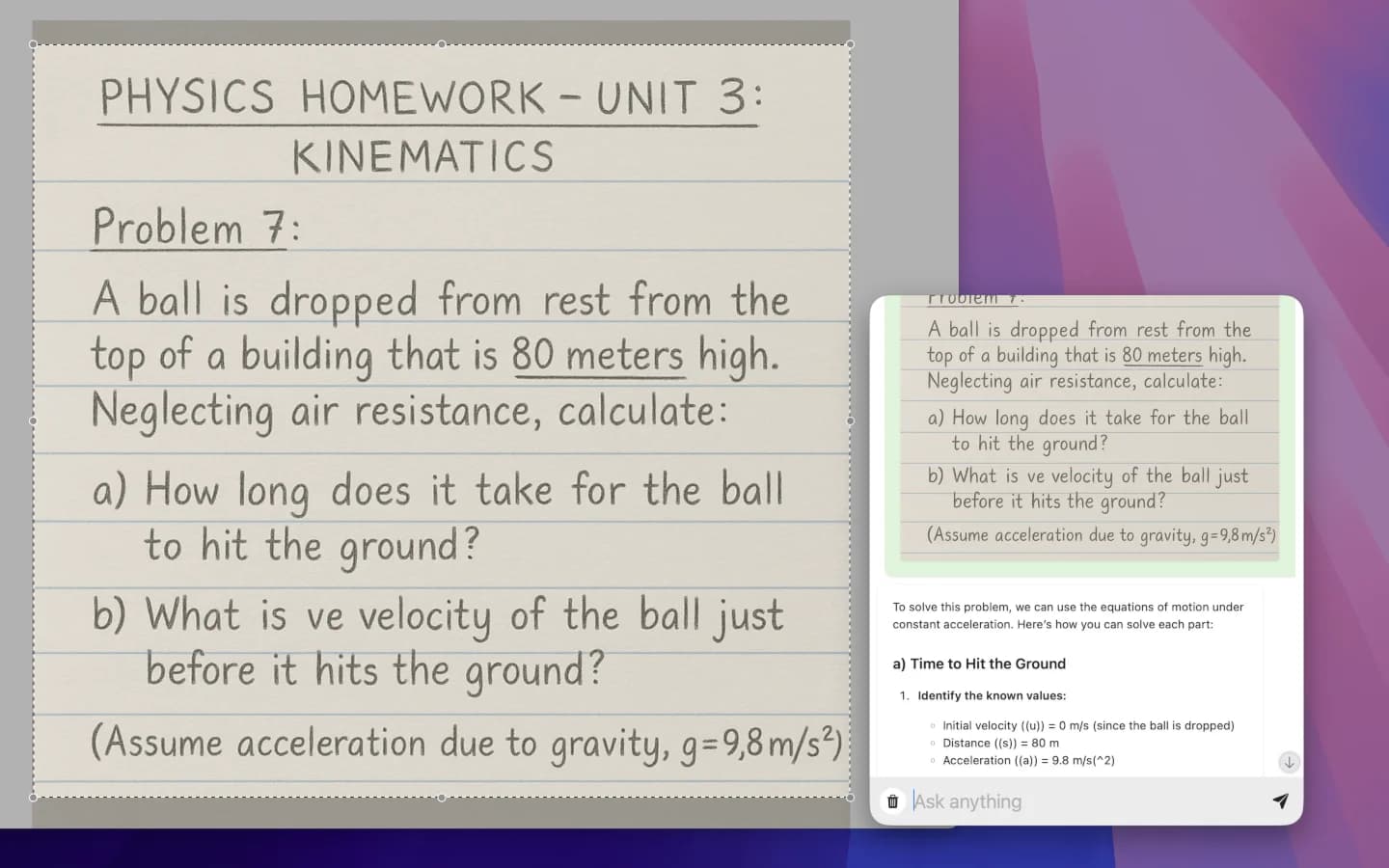Click the trash icon to clear conversation

[892, 801]
